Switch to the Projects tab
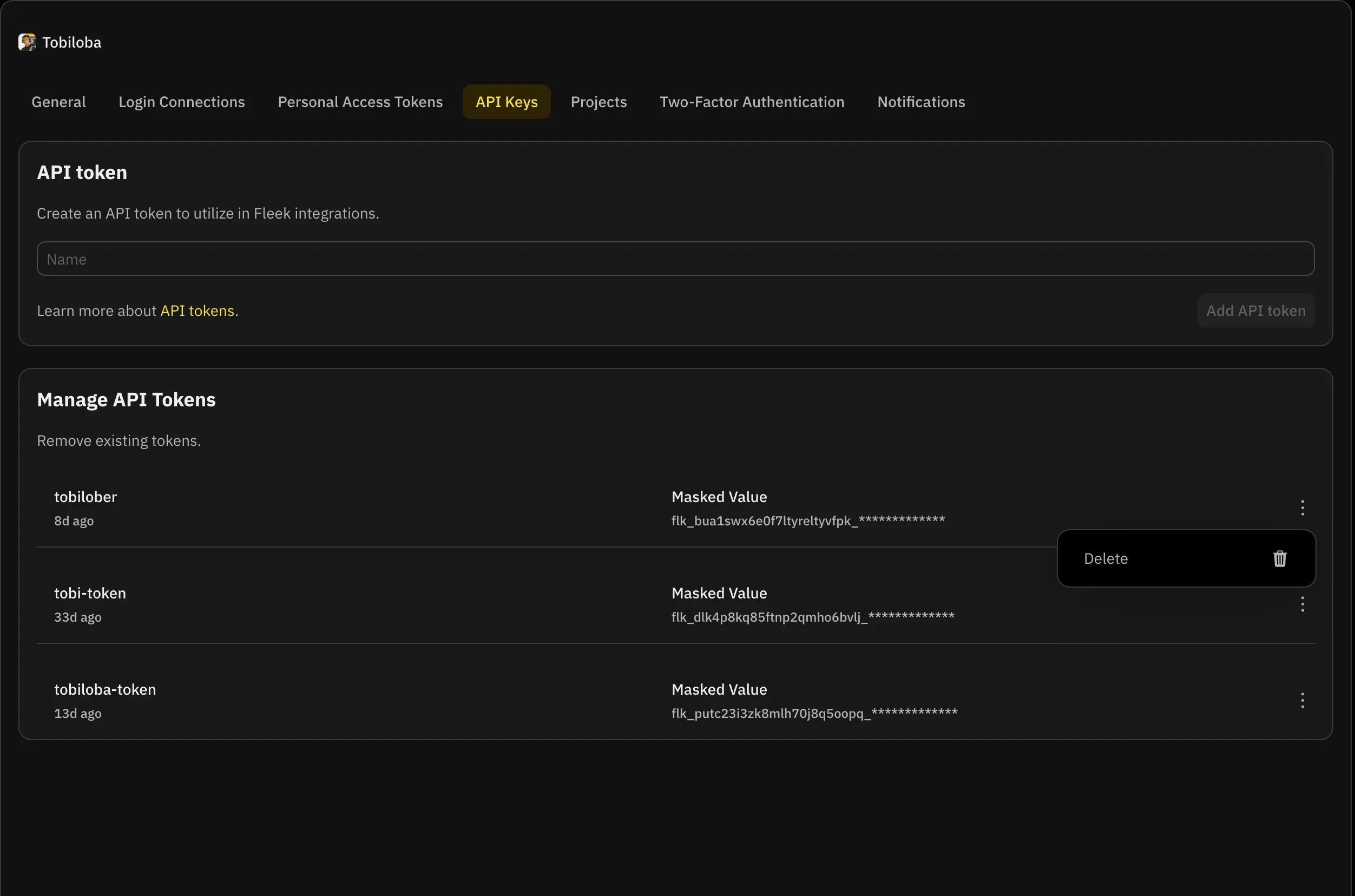 pos(598,102)
